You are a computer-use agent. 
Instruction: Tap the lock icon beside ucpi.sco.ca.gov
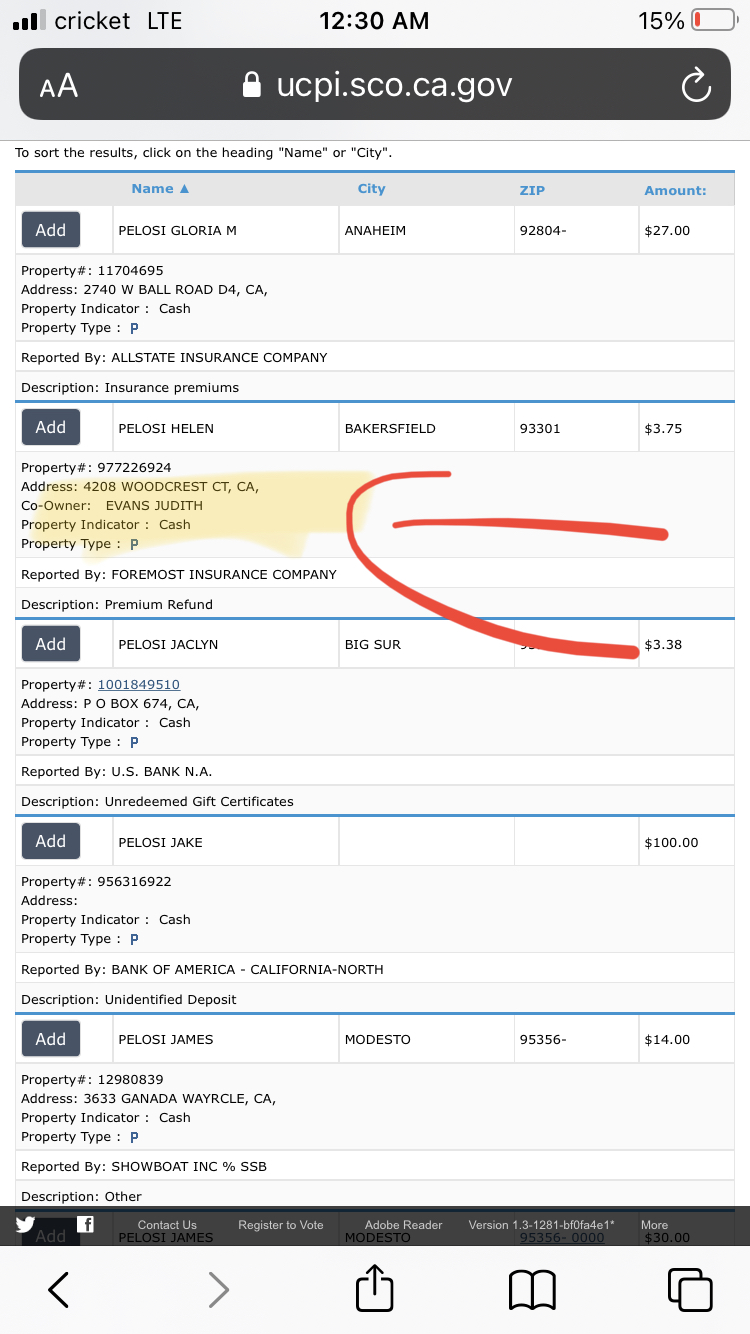point(253,85)
